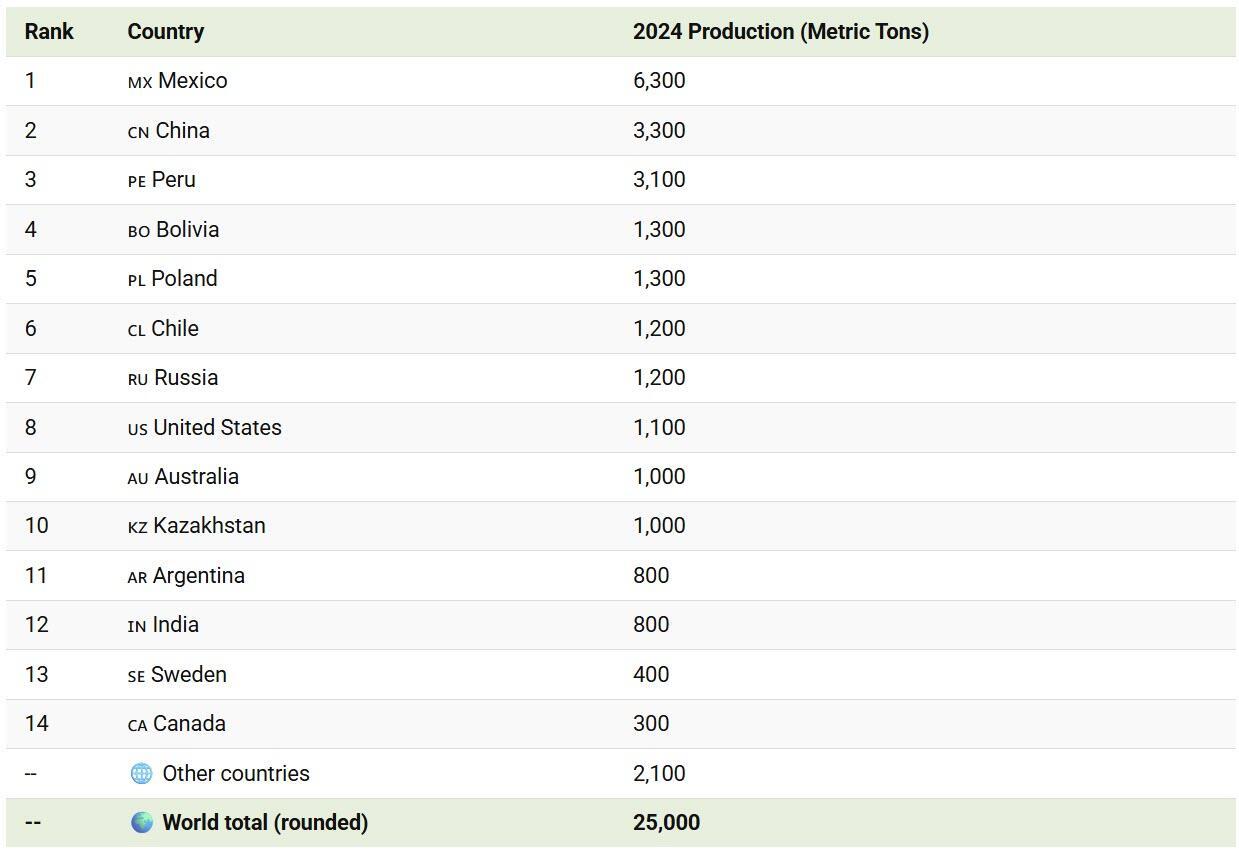Select the Poland country cell
Screen dimensions: 1239x856
point(184,278)
